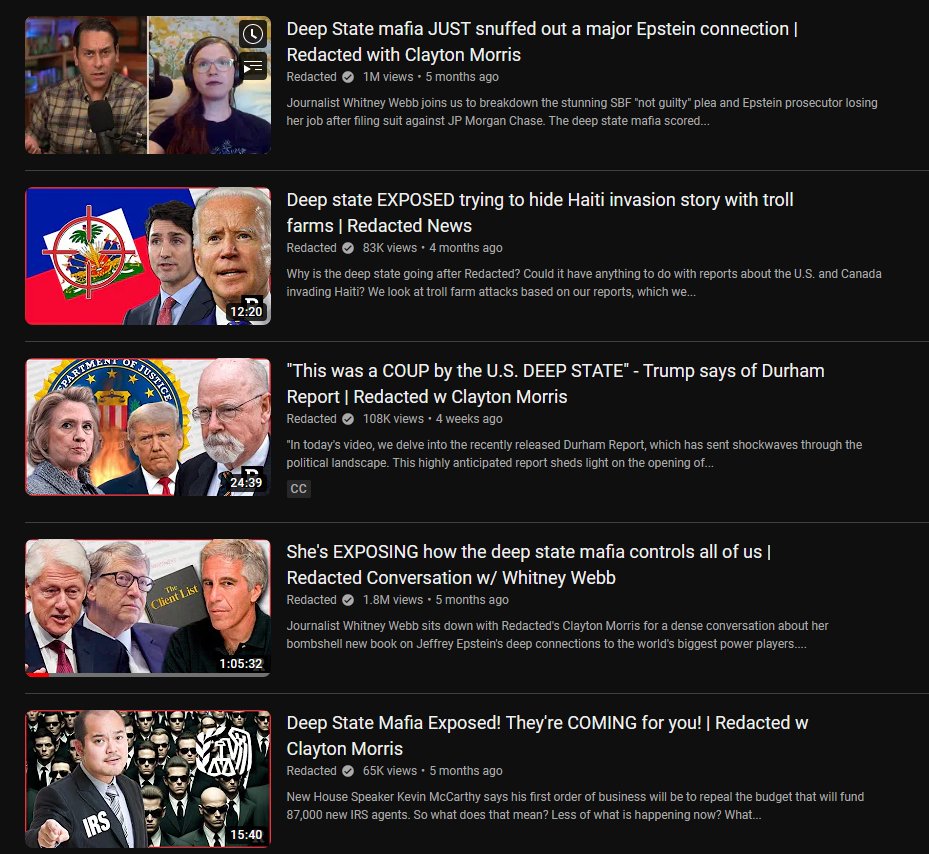The height and width of the screenshot is (854, 929).
Task: Click the Add to queue icon
Action: point(253,66)
